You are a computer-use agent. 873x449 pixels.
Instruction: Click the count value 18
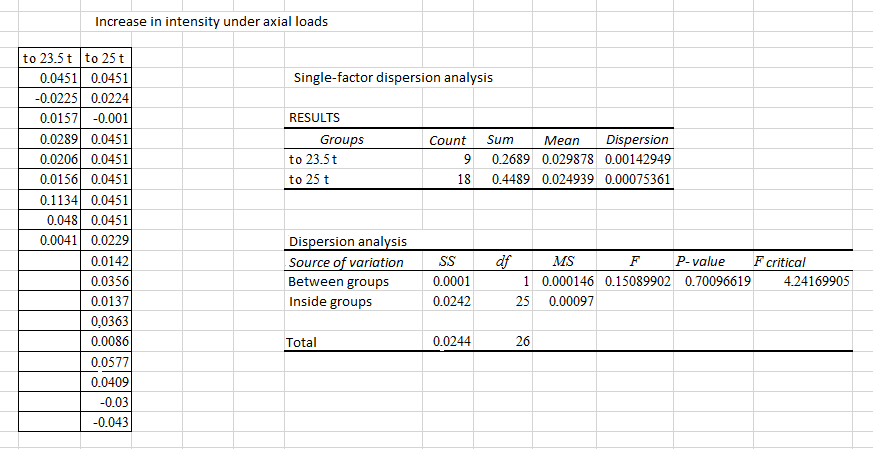464,179
